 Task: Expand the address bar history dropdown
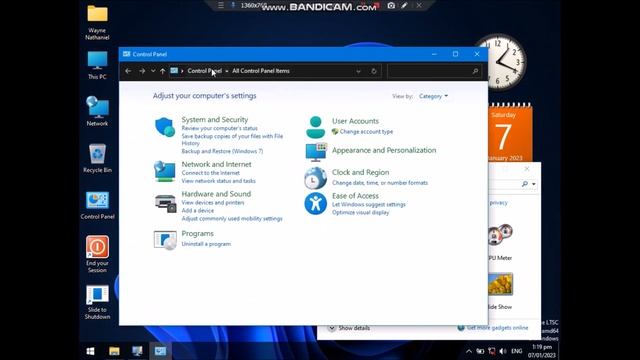click(x=358, y=71)
